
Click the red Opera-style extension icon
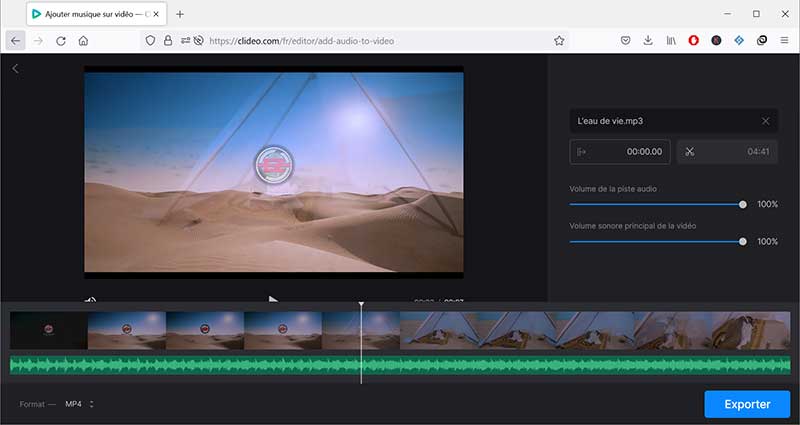click(x=693, y=40)
